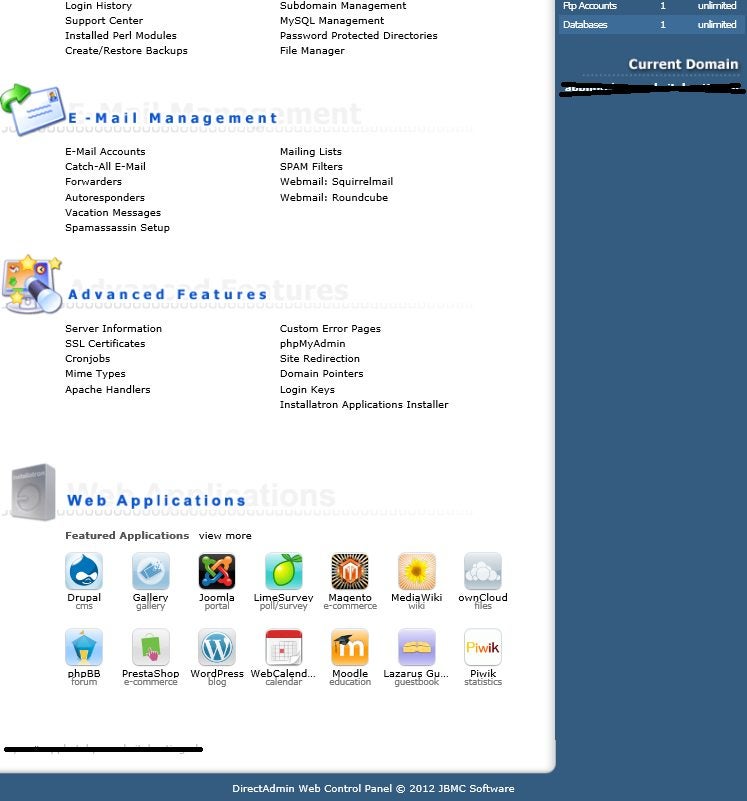Open Create/Restore Backups
Screen dimensions: 747x801
tap(126, 51)
